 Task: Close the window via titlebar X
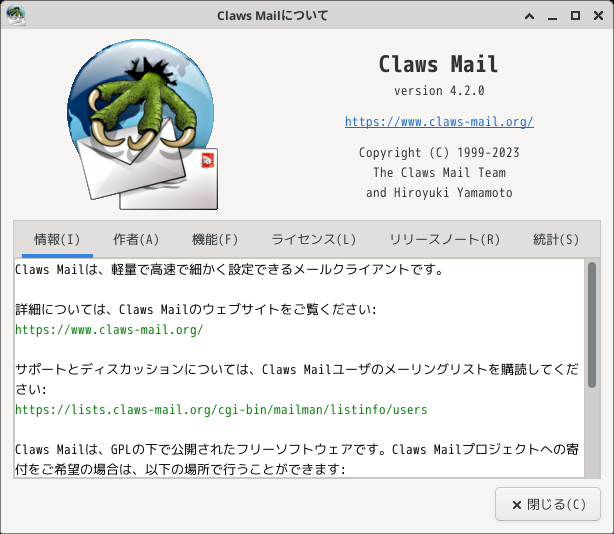coord(598,16)
